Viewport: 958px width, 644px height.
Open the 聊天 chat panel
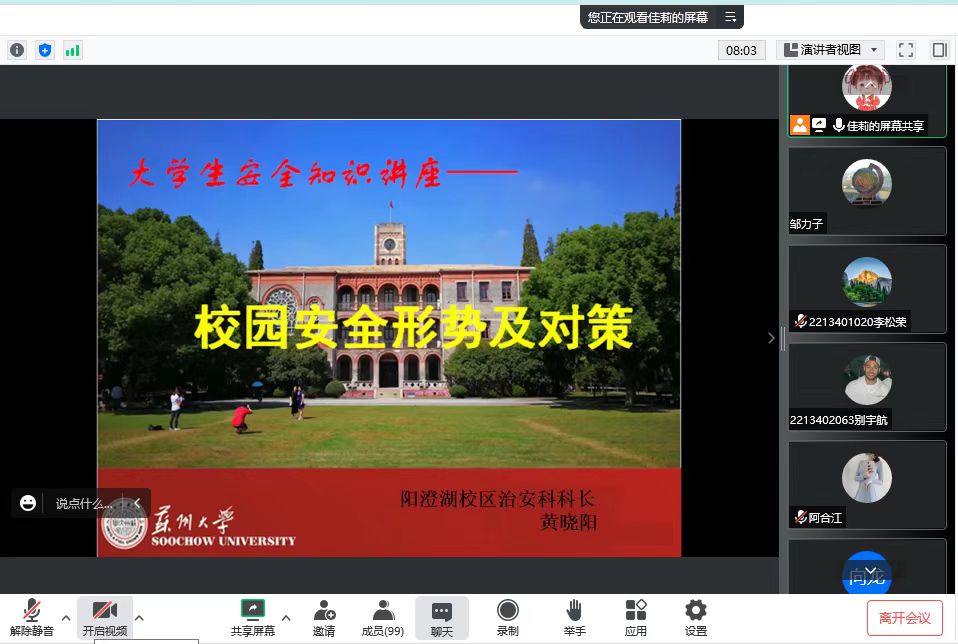pyautogui.click(x=441, y=617)
